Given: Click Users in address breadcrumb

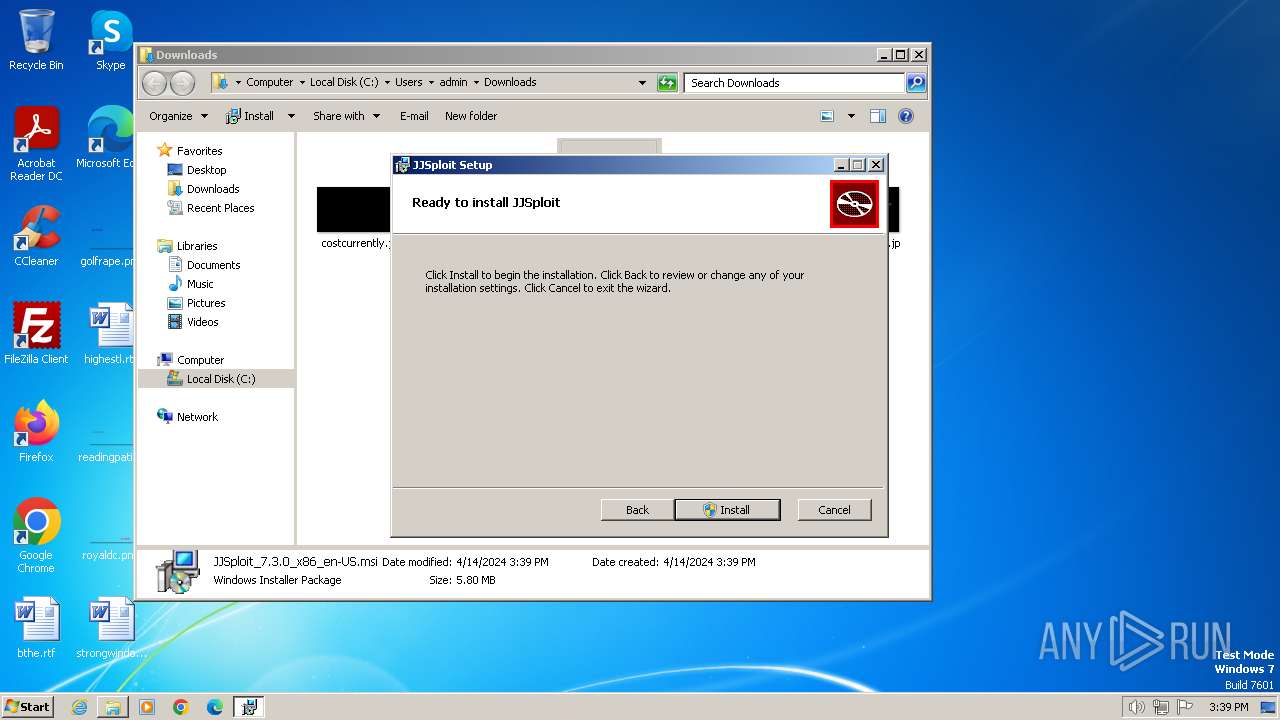Looking at the screenshot, I should 408,82.
